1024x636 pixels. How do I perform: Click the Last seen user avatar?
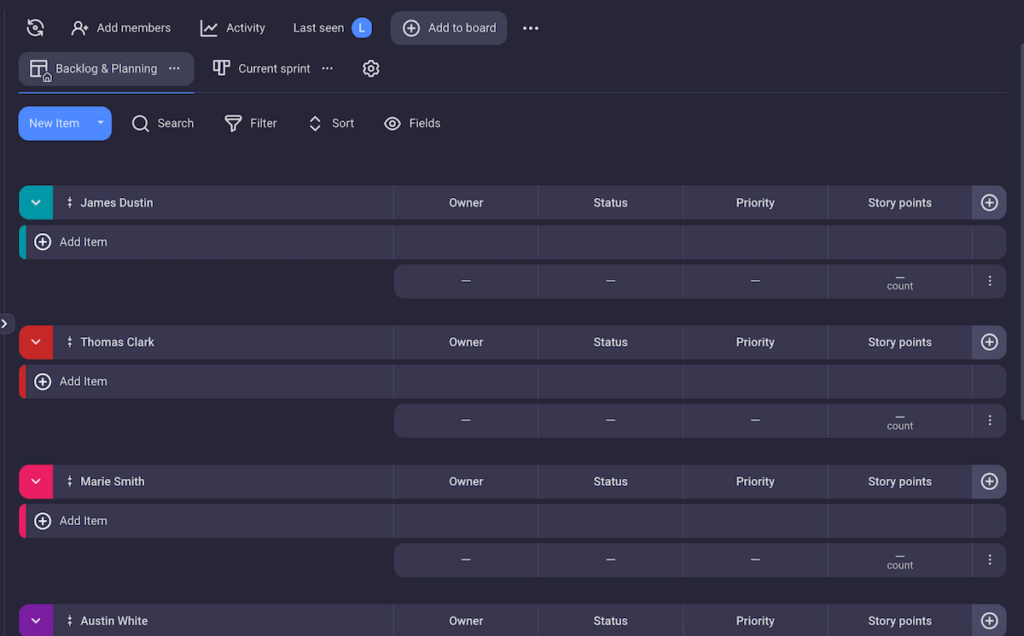(x=361, y=28)
